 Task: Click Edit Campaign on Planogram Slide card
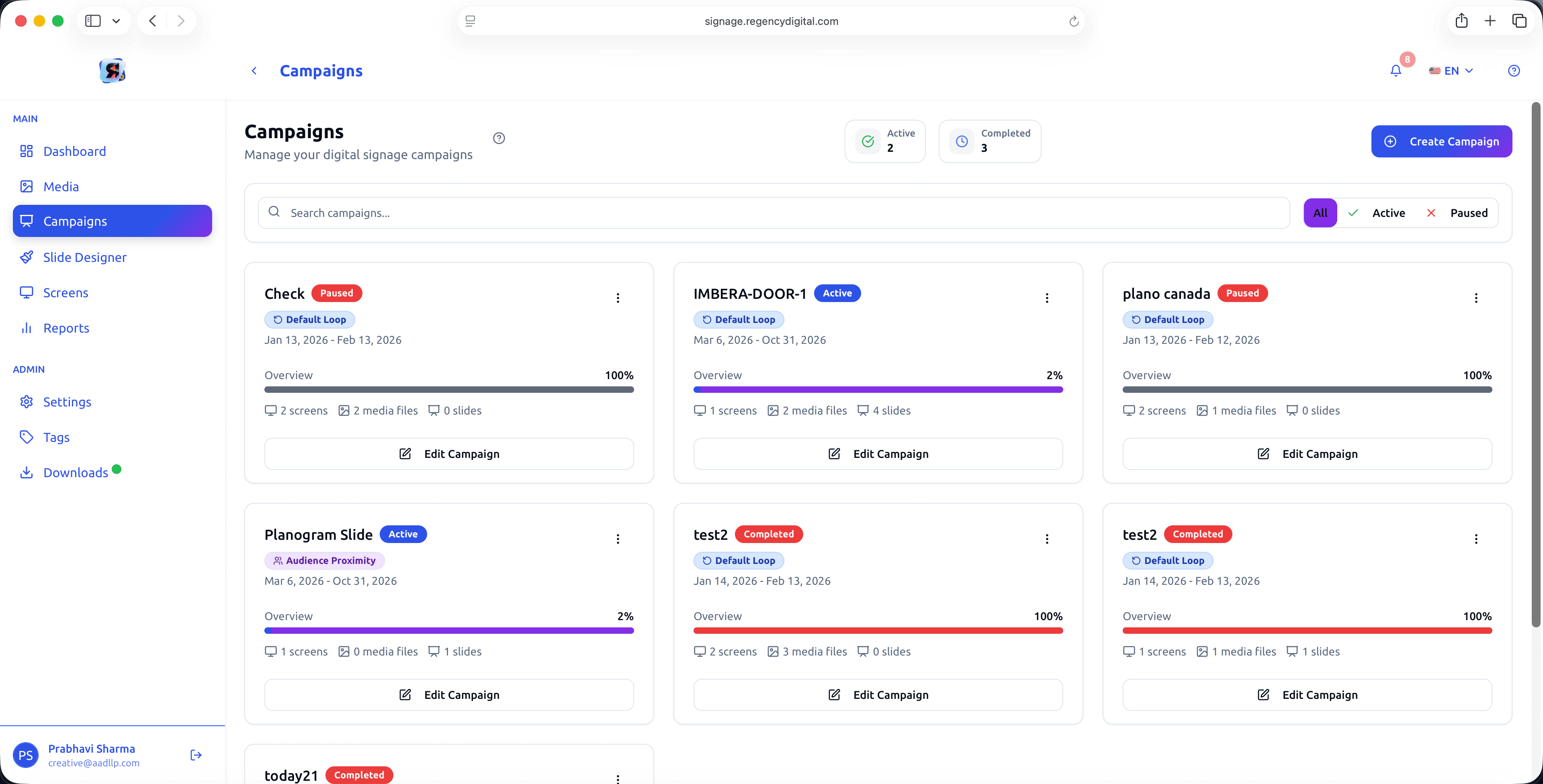(x=449, y=695)
